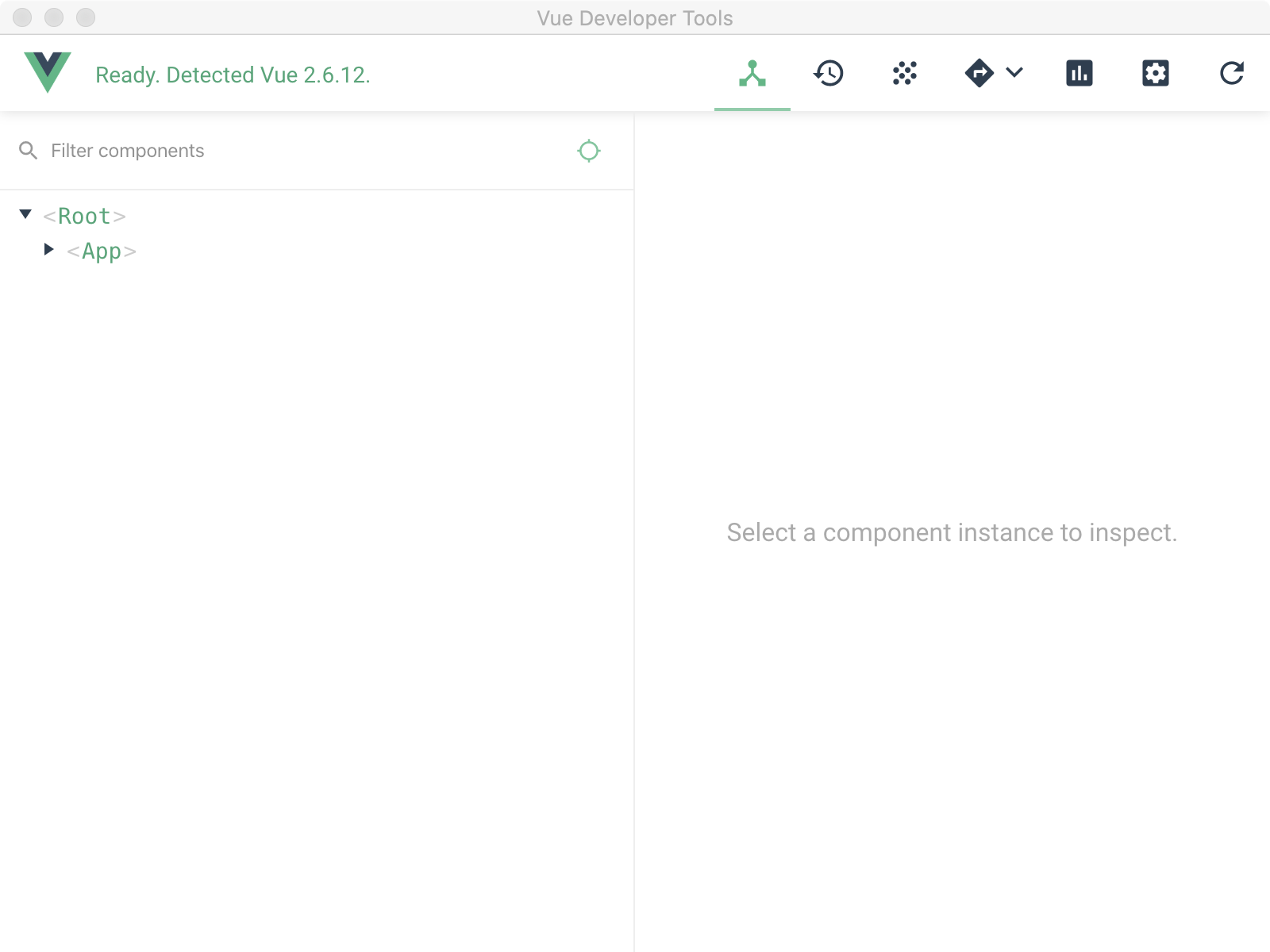
Task: Open the Settings tab
Action: coord(1156,74)
